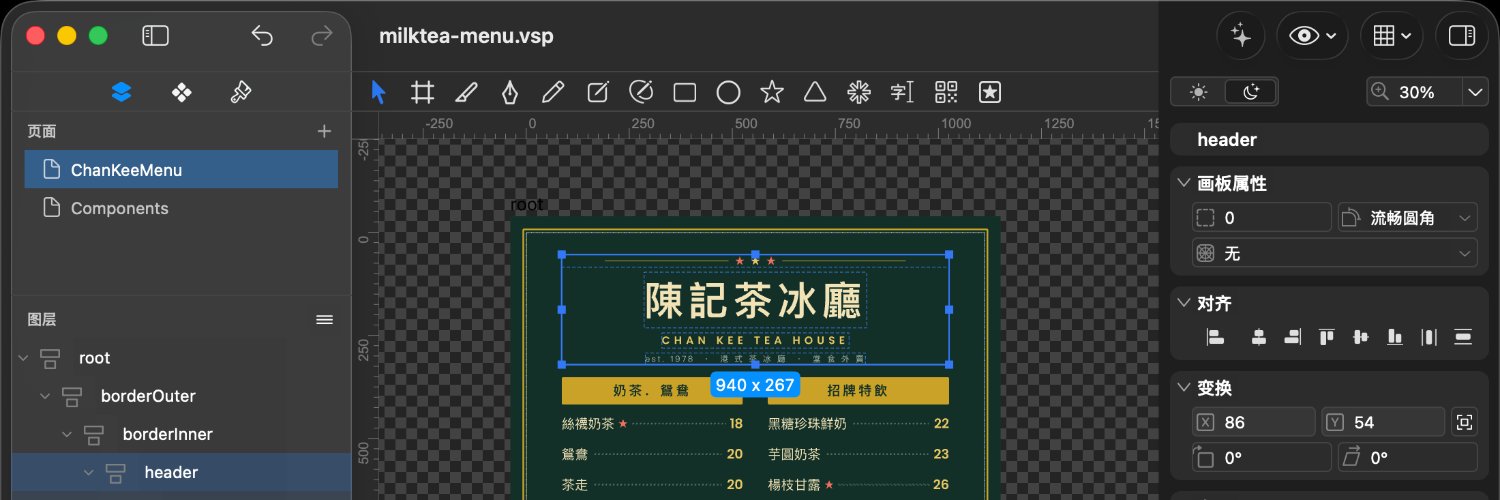The image size is (1500, 500).
Task: Select the arrow selection tool
Action: point(378,92)
